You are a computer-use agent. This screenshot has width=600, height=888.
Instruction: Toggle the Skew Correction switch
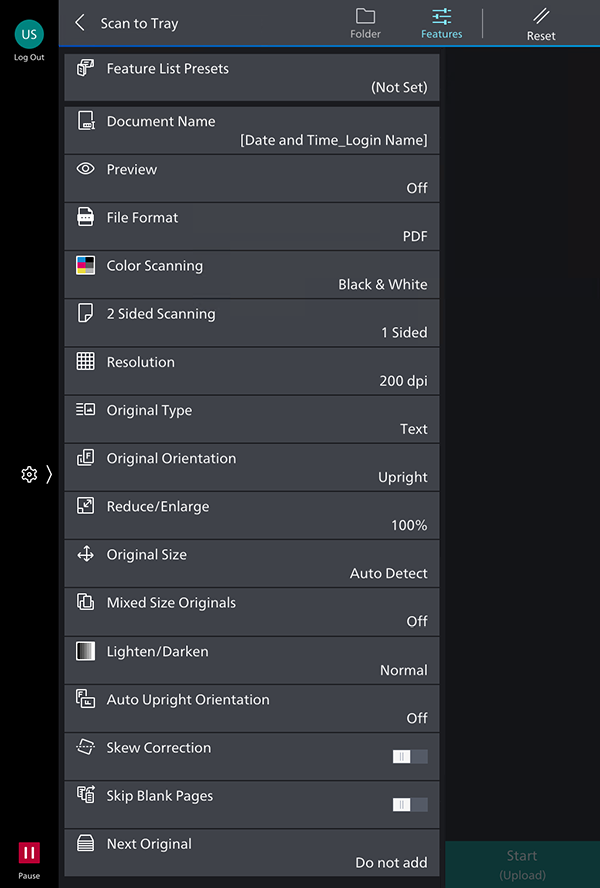coord(410,757)
